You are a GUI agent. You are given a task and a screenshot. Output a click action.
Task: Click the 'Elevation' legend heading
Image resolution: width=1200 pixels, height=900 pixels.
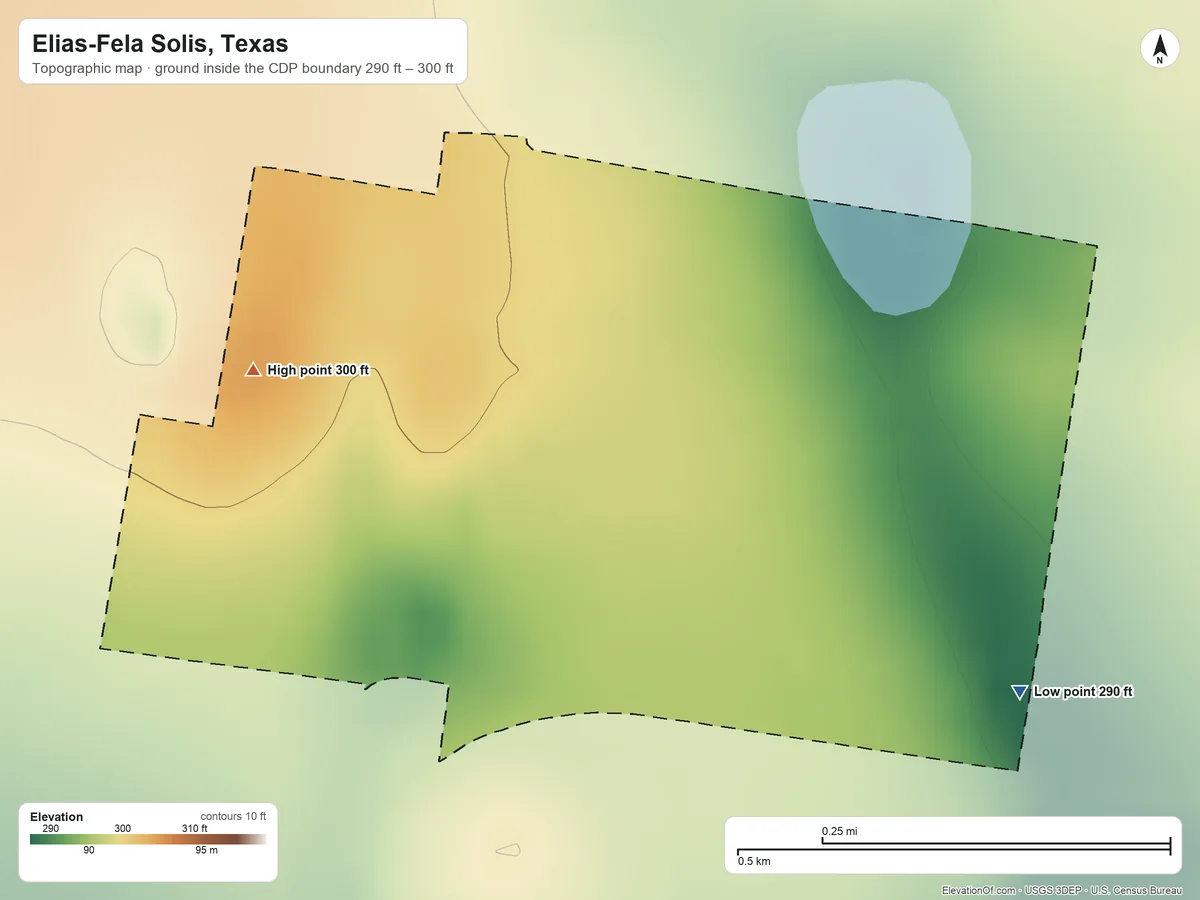click(57, 817)
